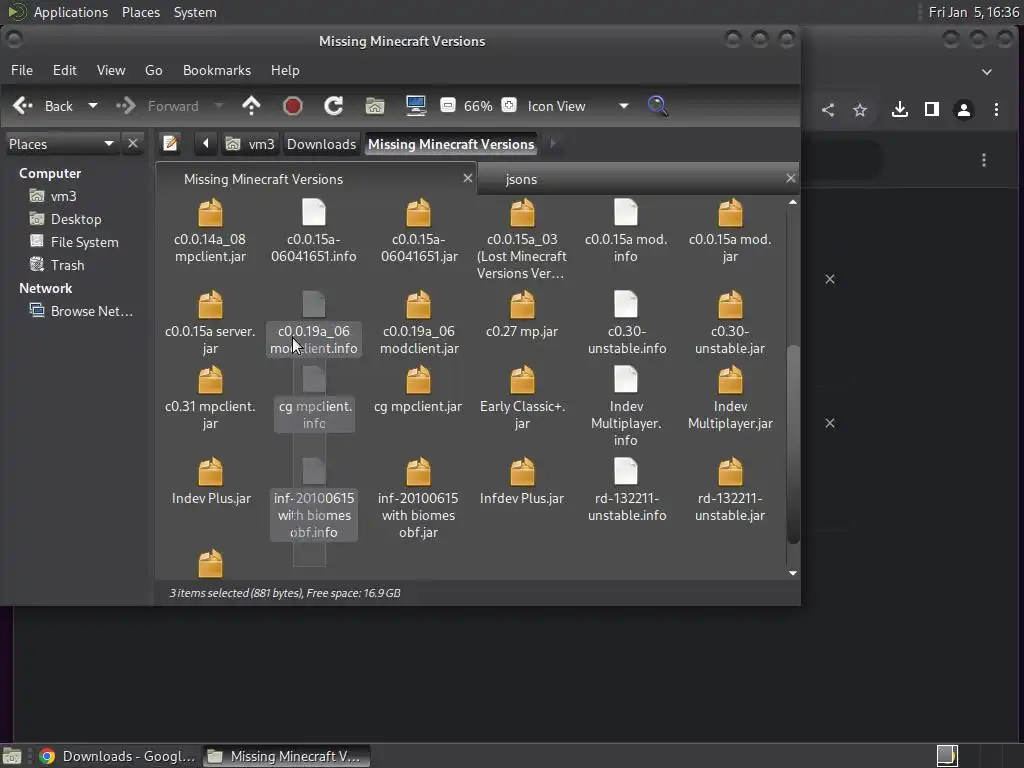Open c0.0.14a_08 mpclient.jar

210,231
